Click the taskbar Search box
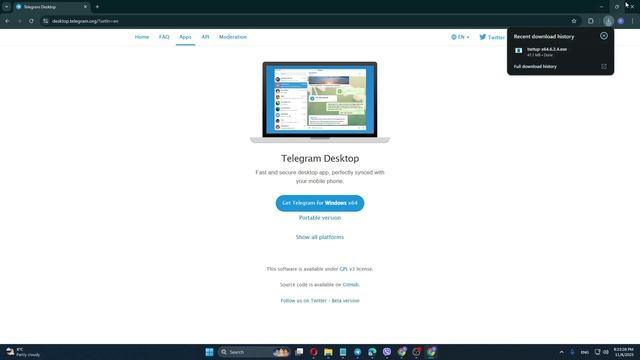This screenshot has width=640, height=360. [x=253, y=352]
